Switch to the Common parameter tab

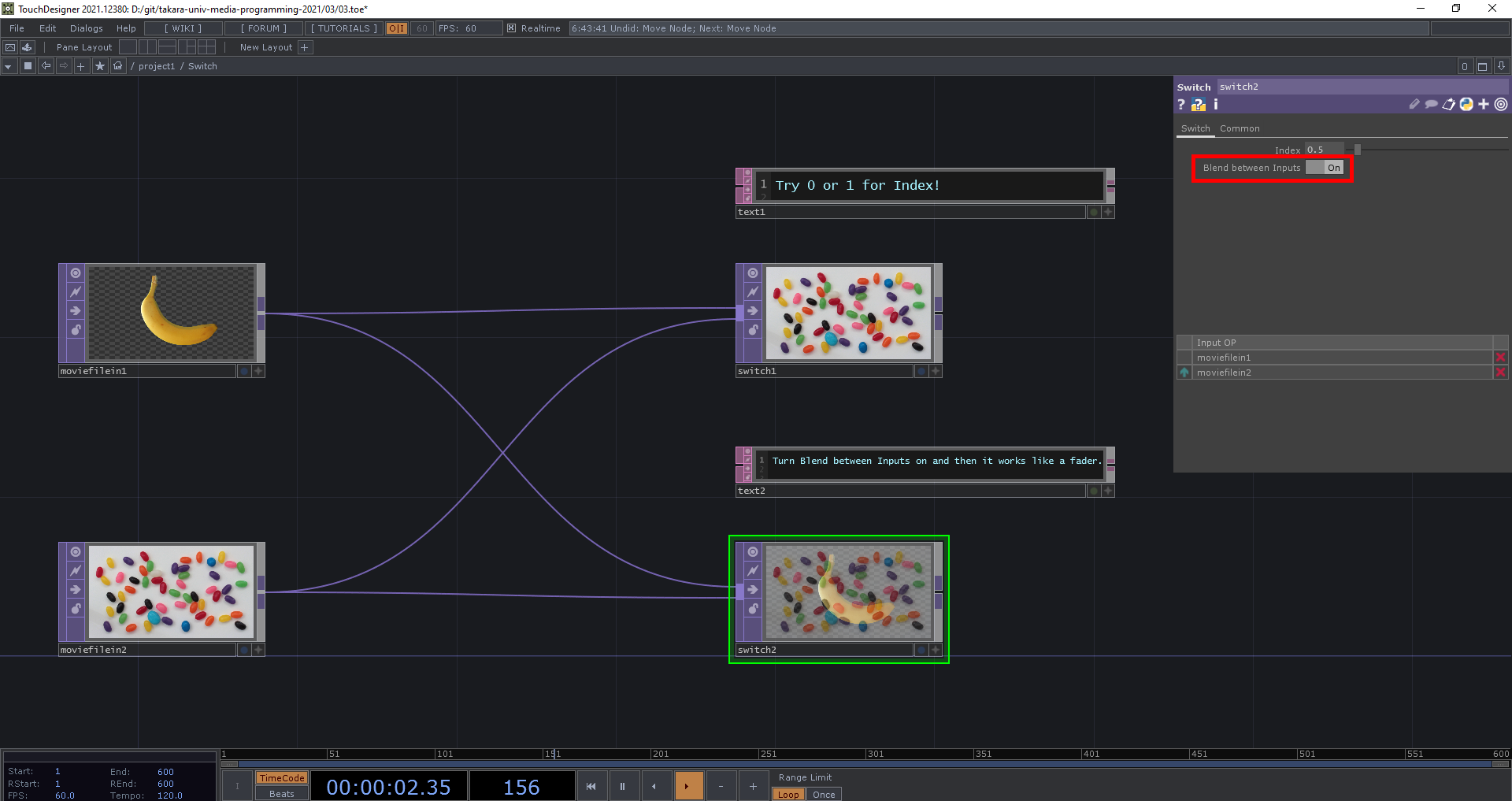(1240, 128)
